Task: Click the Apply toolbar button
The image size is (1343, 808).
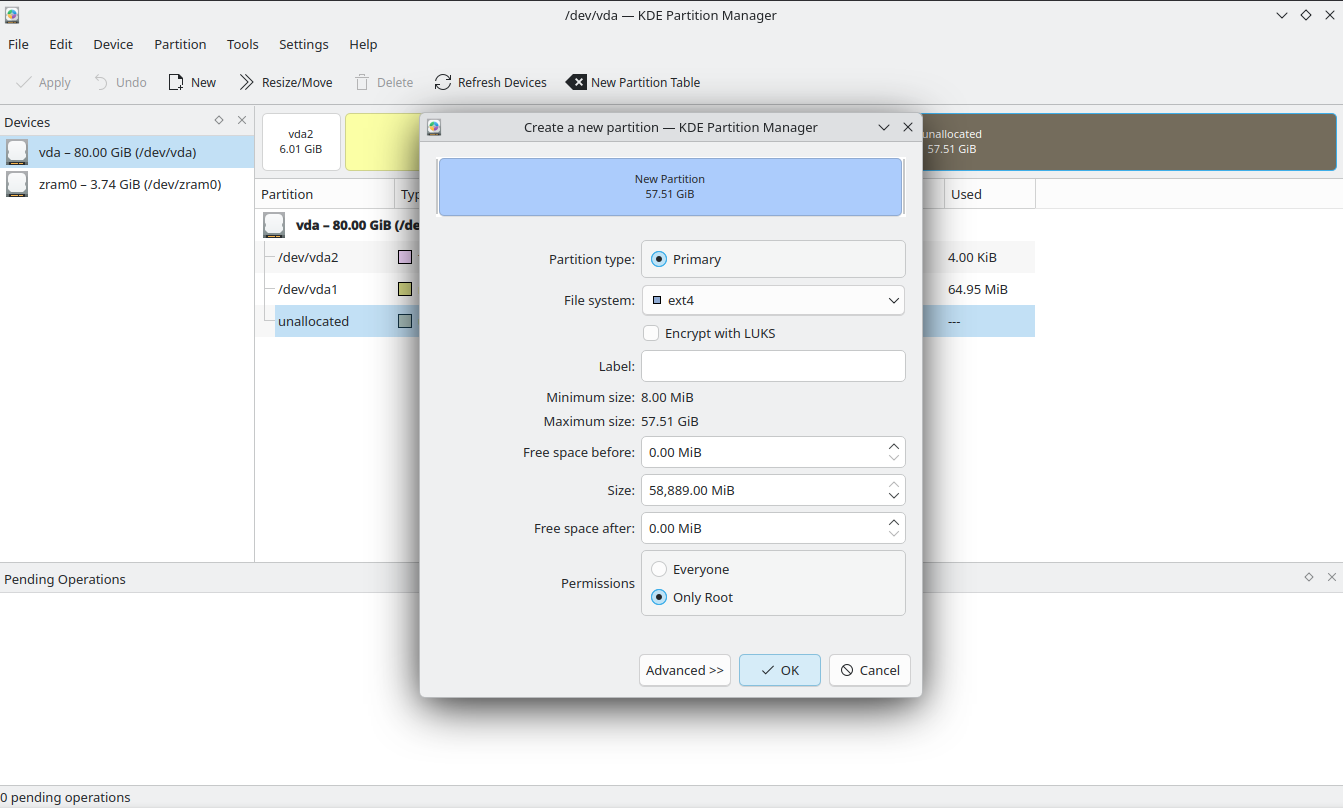Action: tap(42, 82)
